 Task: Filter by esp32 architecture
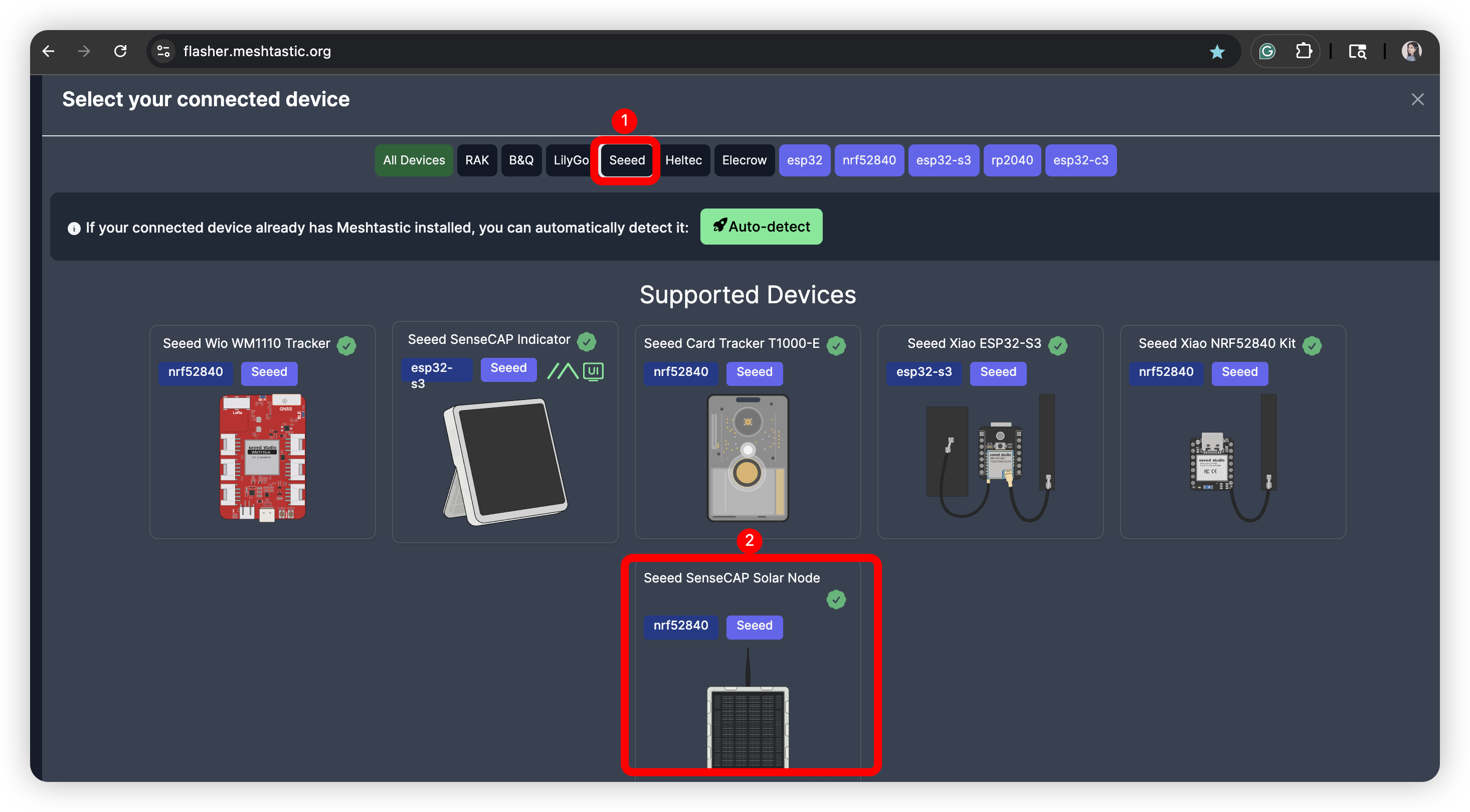pyautogui.click(x=804, y=160)
